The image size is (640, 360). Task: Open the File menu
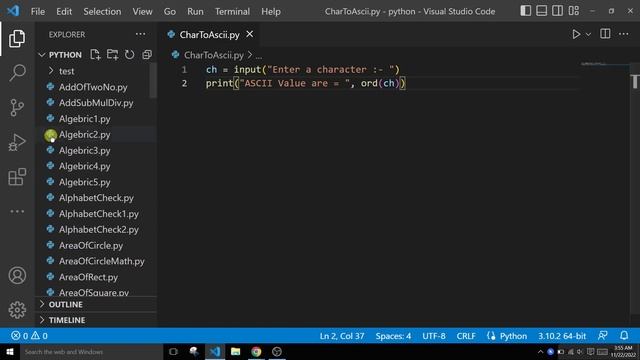[x=38, y=11]
